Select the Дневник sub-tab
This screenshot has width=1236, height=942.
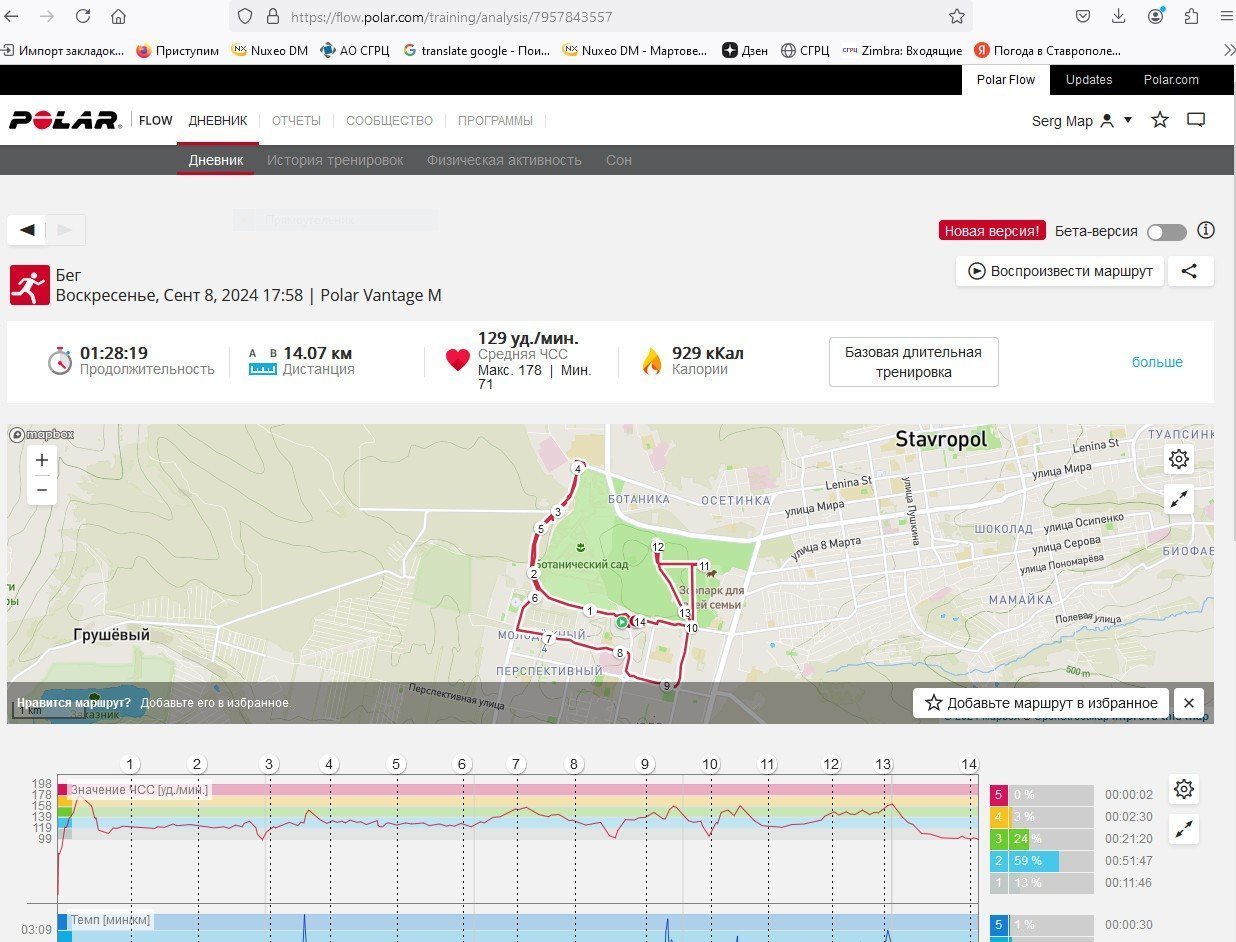pyautogui.click(x=216, y=160)
